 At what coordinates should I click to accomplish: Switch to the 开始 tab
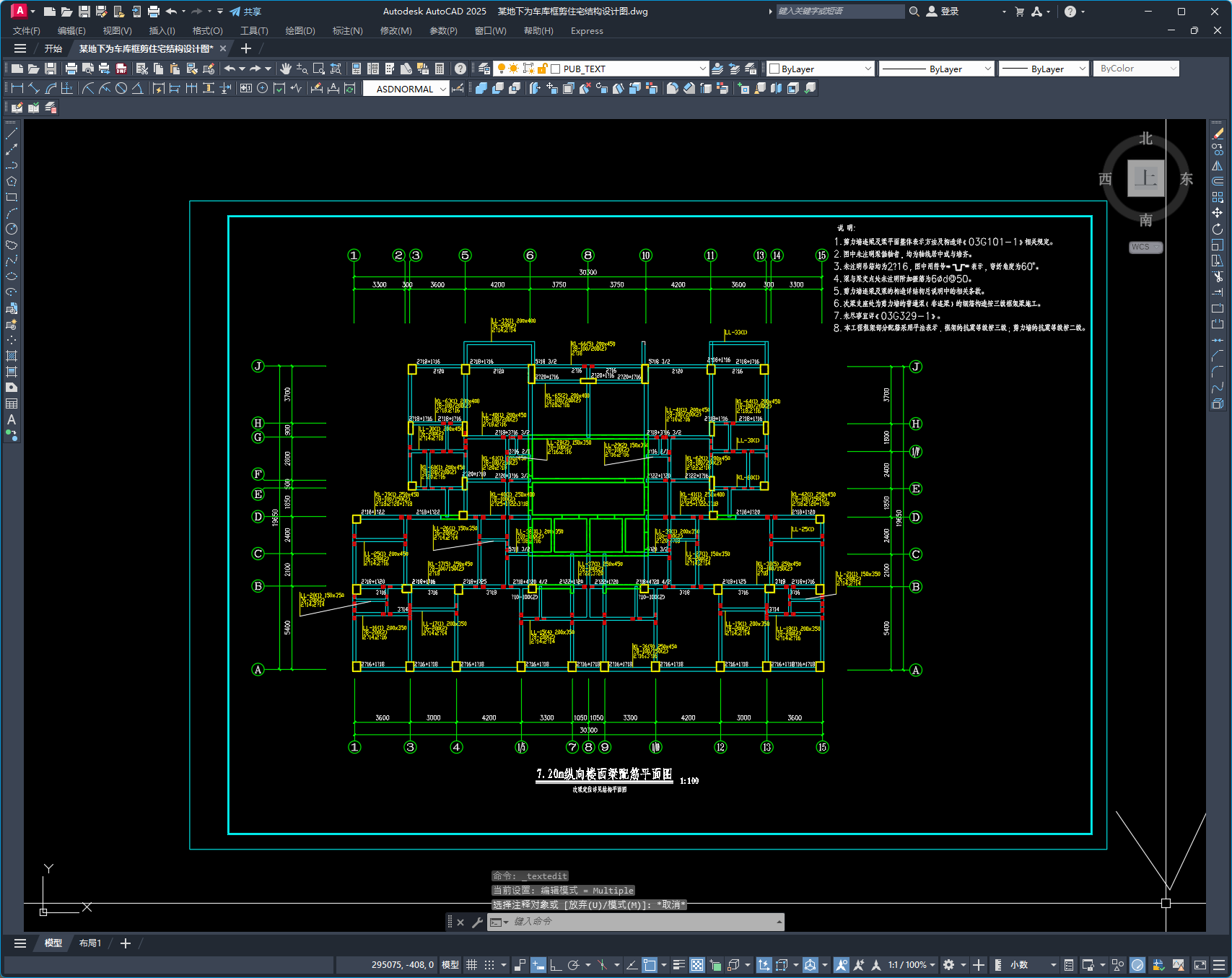point(53,48)
